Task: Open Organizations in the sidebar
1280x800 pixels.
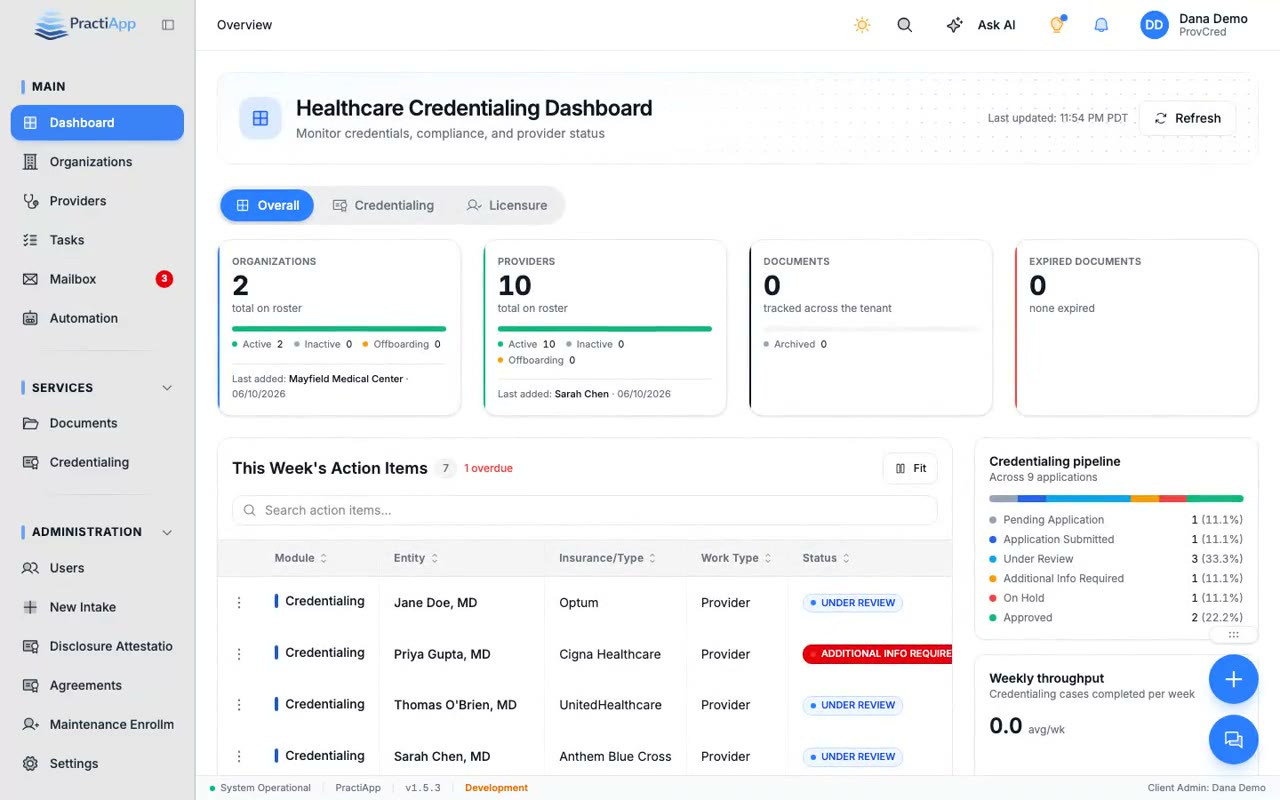Action: tap(97, 162)
